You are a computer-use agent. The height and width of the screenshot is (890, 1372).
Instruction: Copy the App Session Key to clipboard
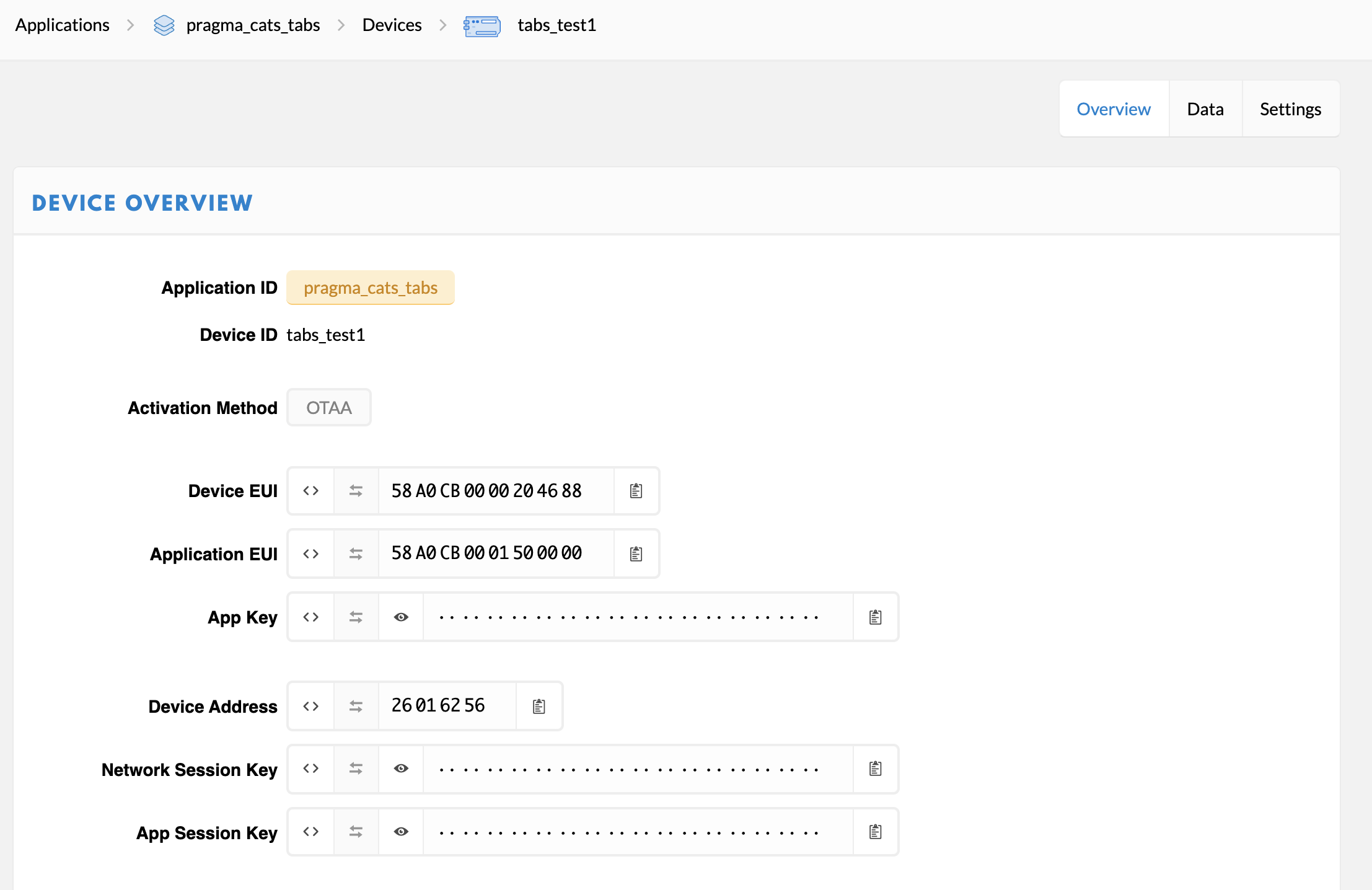tap(875, 832)
